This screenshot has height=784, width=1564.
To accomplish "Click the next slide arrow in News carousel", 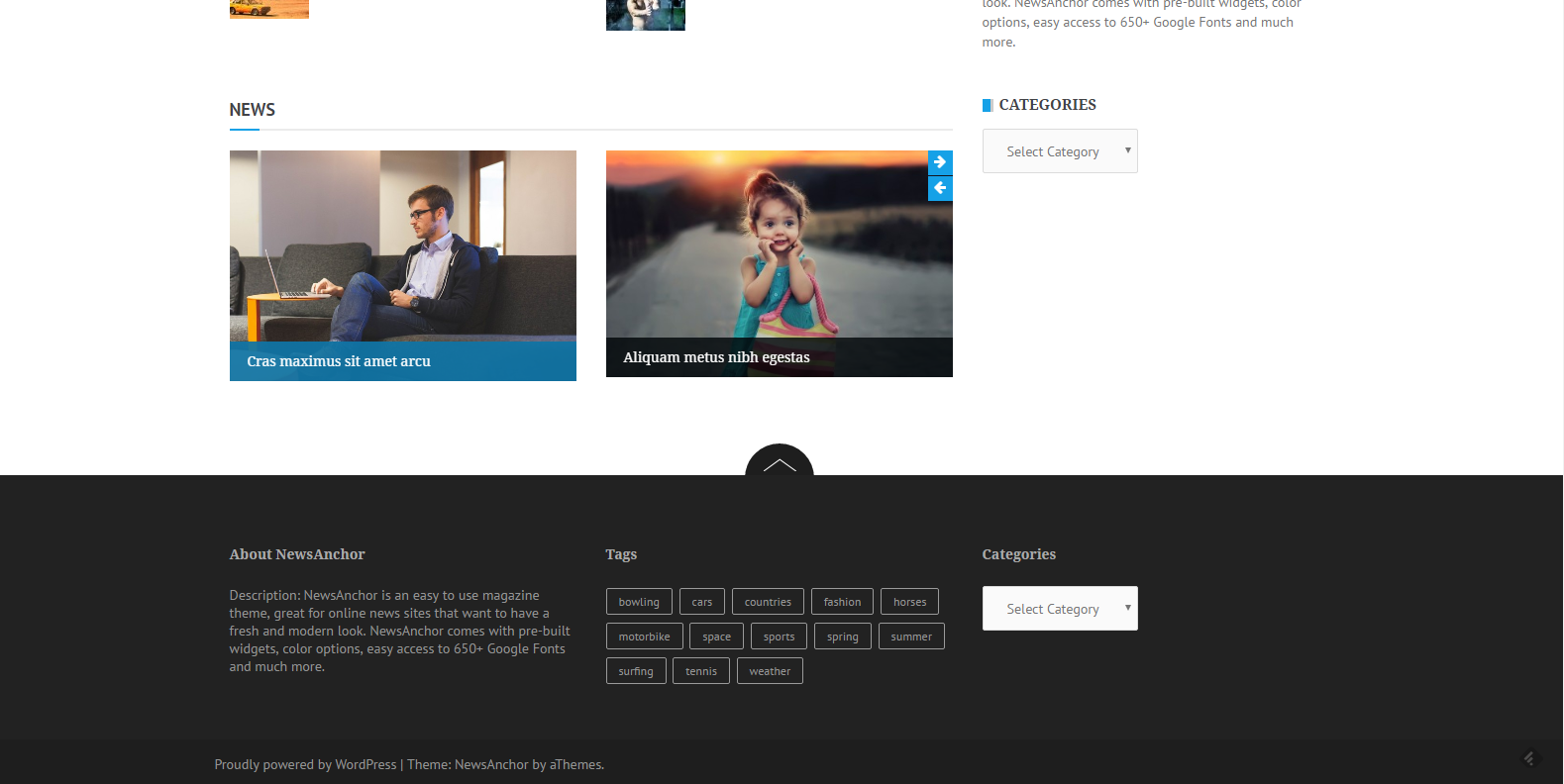I will point(940,162).
